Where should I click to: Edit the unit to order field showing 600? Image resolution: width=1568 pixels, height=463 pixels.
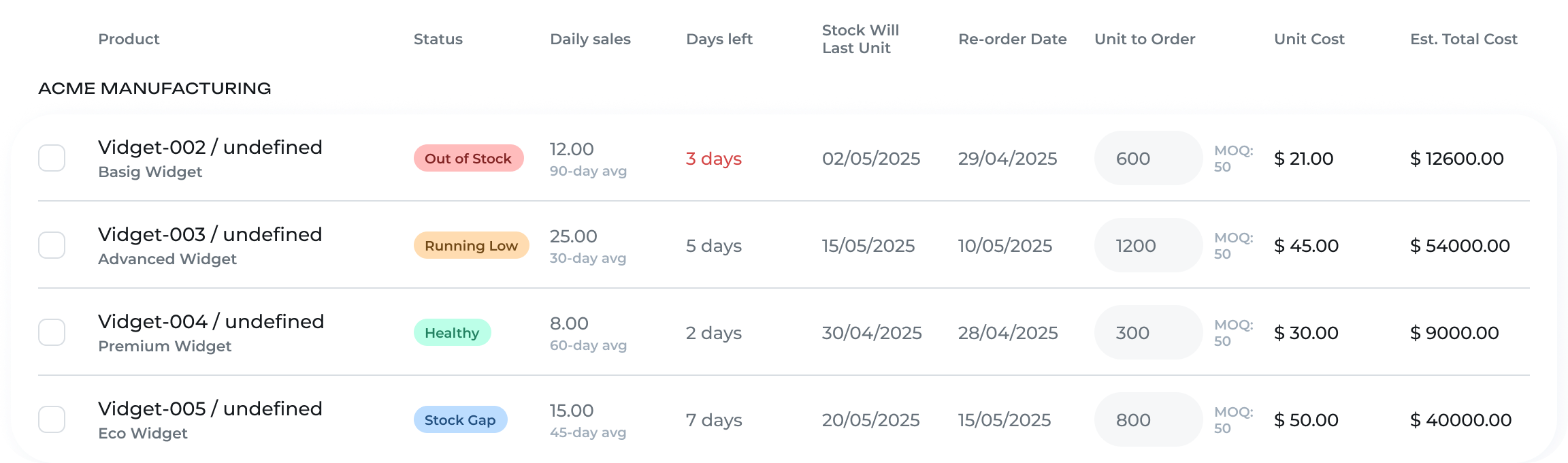(x=1148, y=158)
